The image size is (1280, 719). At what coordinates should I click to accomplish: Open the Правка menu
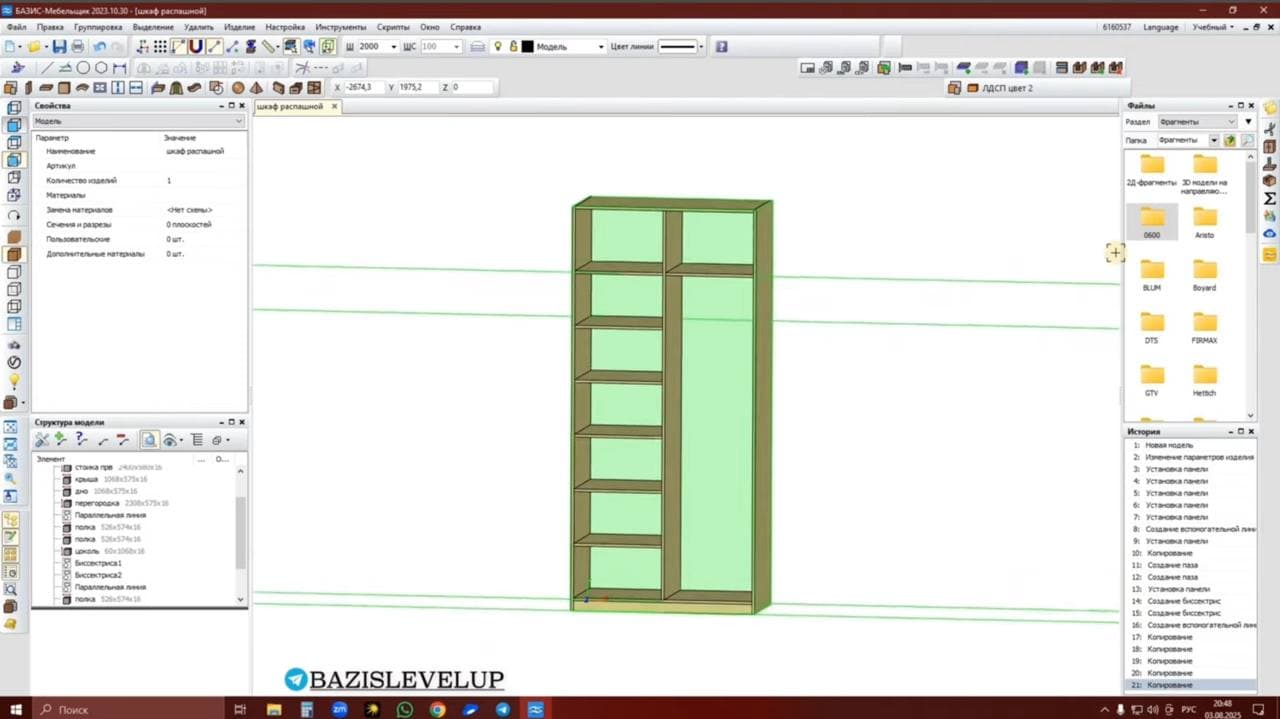(50, 27)
